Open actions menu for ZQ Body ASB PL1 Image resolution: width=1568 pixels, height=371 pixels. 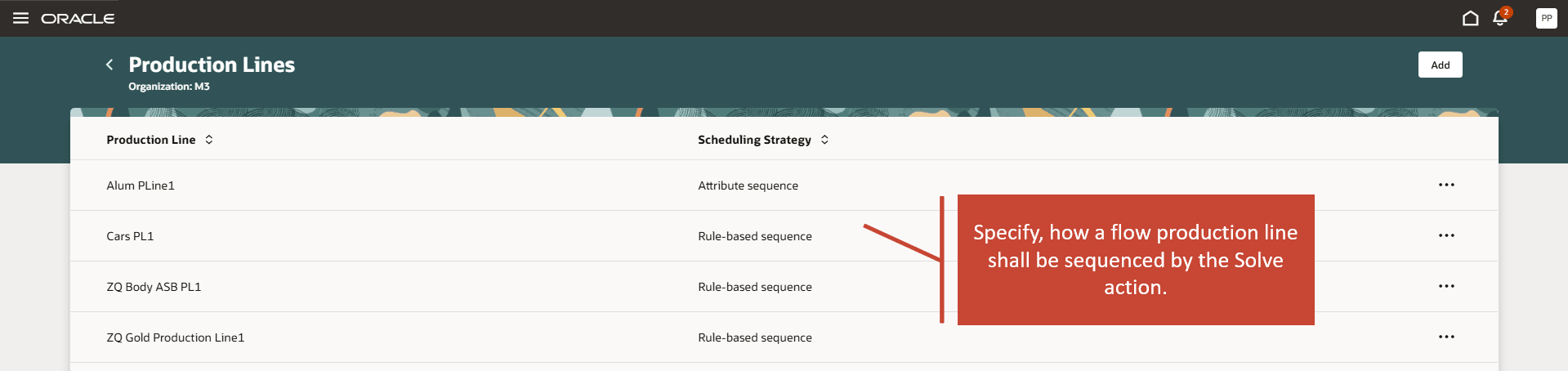(x=1446, y=286)
